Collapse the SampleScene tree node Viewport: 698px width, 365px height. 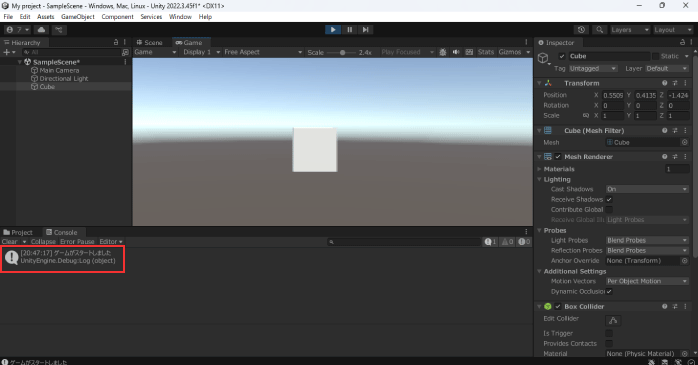tap(20, 62)
